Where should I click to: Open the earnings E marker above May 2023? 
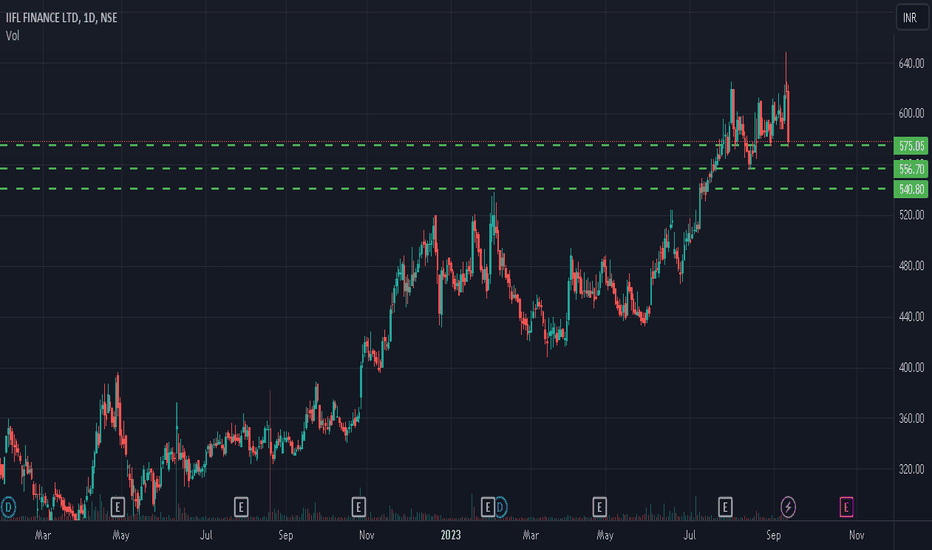599,507
